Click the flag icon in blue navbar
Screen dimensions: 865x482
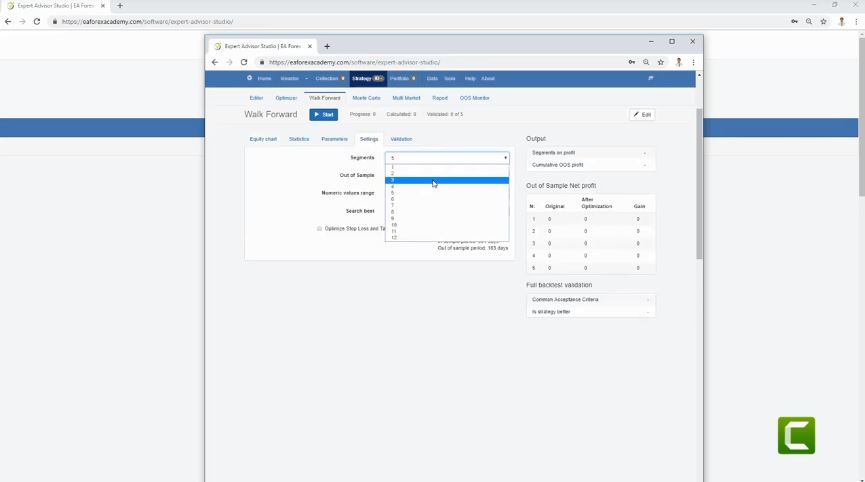pyautogui.click(x=650, y=78)
